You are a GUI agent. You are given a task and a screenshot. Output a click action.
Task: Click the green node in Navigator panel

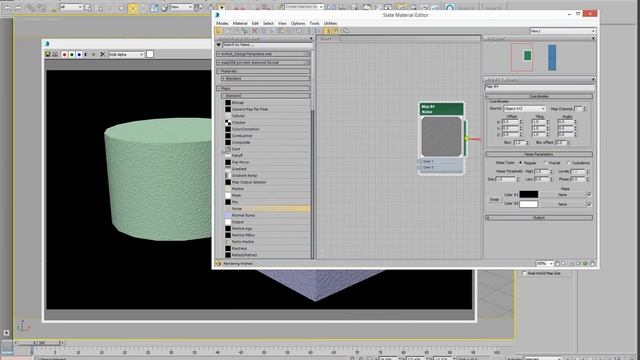click(527, 56)
